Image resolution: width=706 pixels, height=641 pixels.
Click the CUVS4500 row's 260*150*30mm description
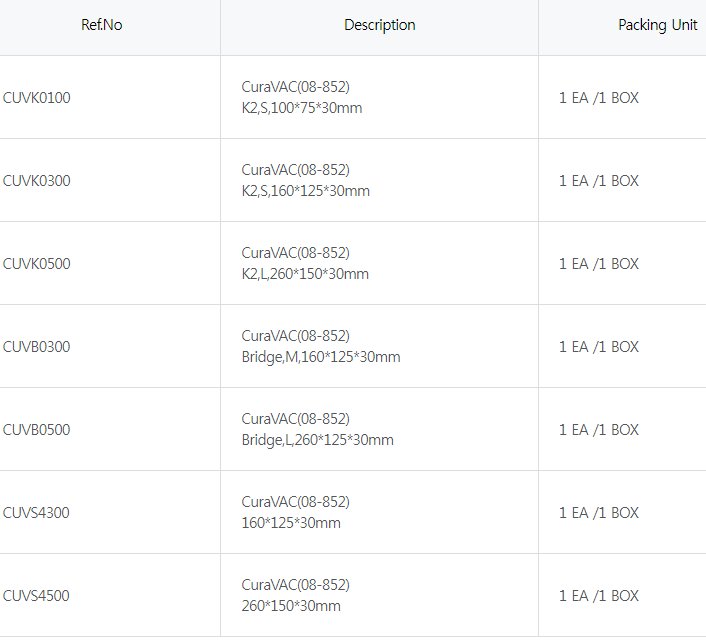[291, 606]
